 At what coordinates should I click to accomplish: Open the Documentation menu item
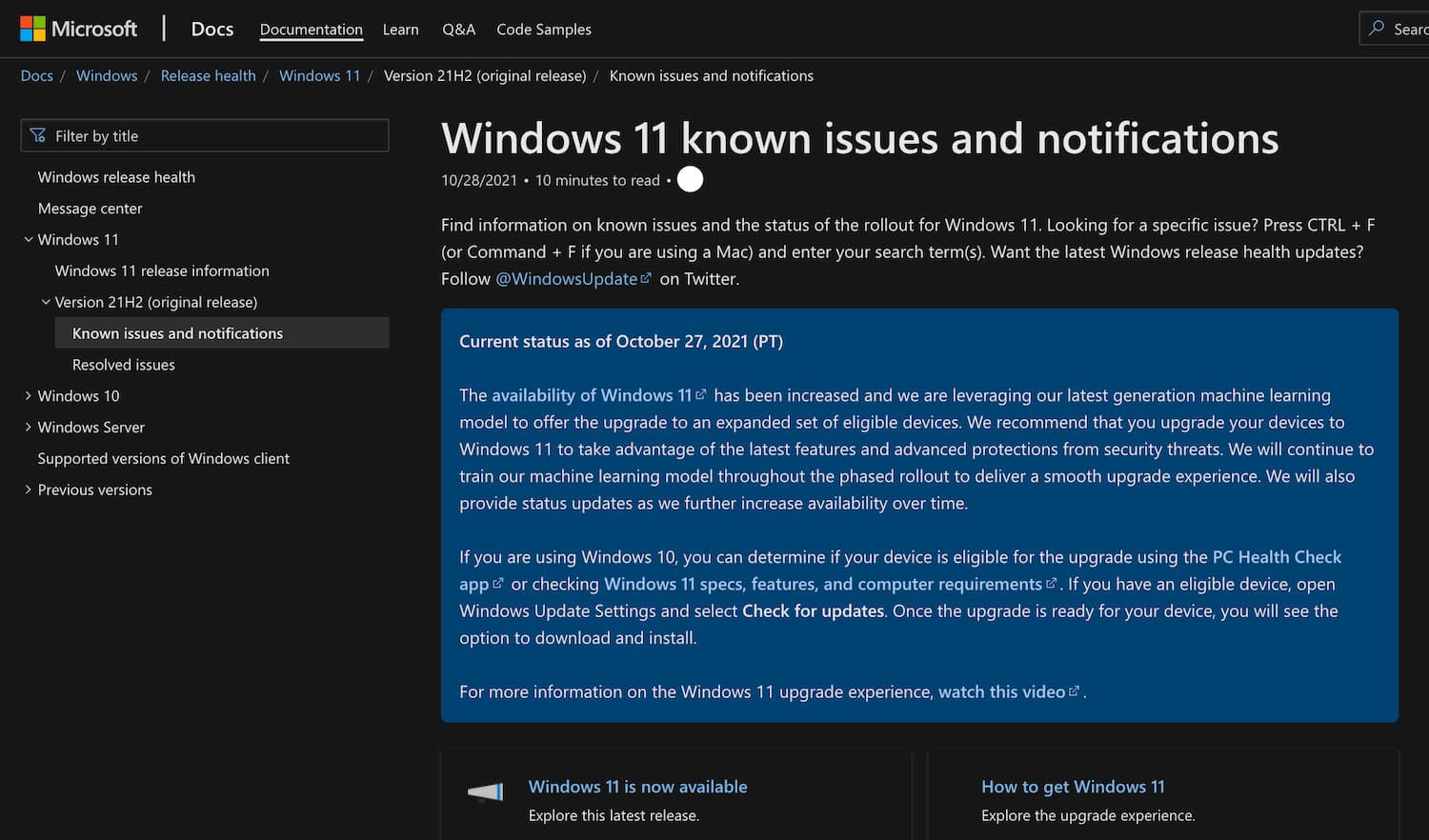[x=311, y=30]
